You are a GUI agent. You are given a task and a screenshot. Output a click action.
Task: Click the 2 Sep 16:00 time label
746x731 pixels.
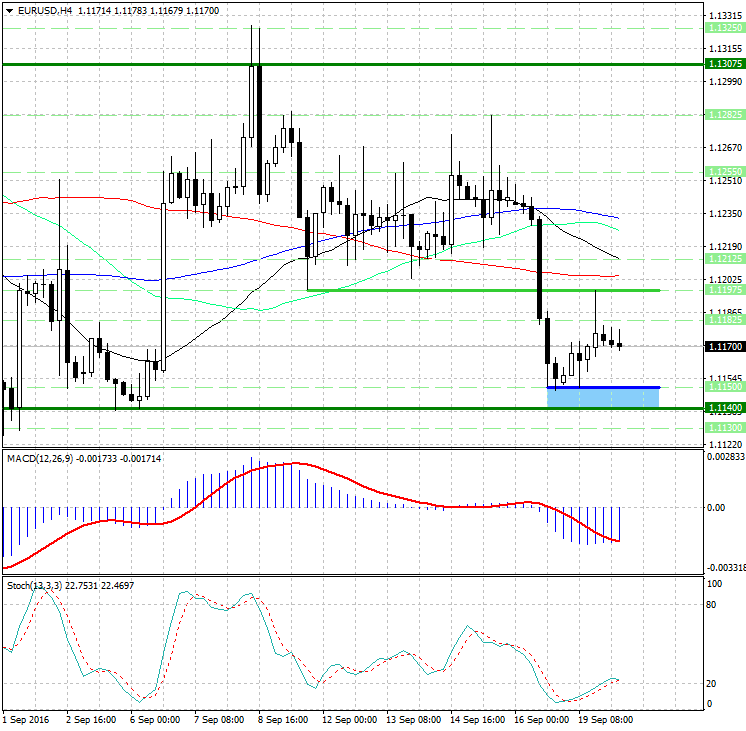click(91, 720)
